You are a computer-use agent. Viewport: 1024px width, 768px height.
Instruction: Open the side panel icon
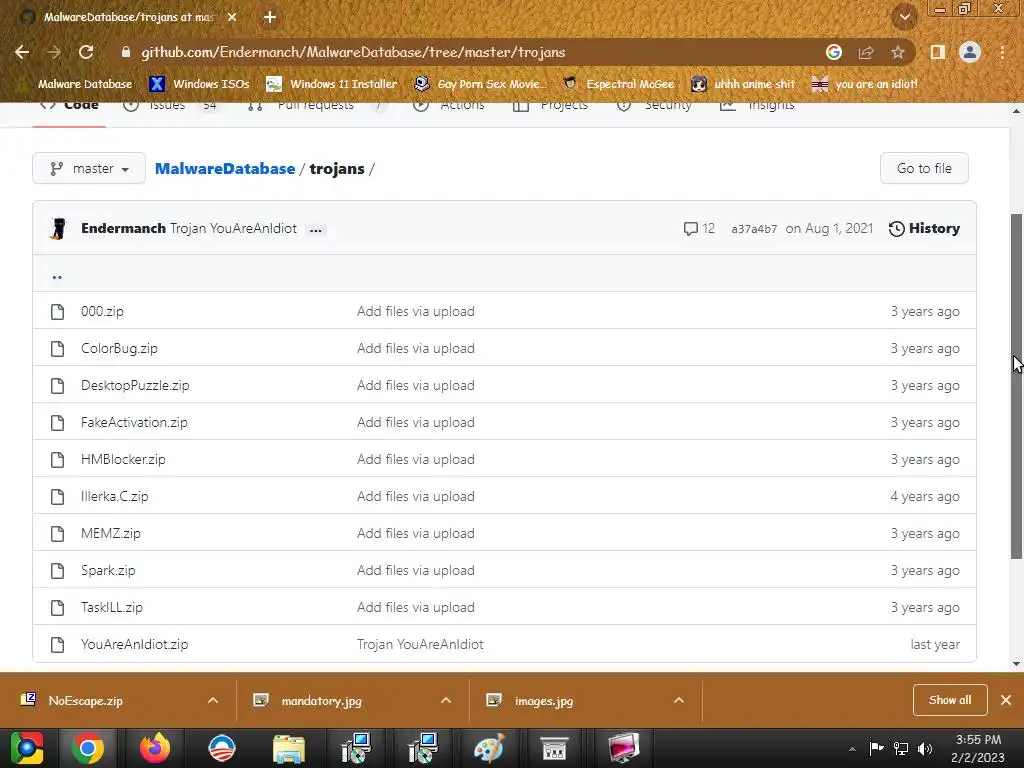click(938, 52)
